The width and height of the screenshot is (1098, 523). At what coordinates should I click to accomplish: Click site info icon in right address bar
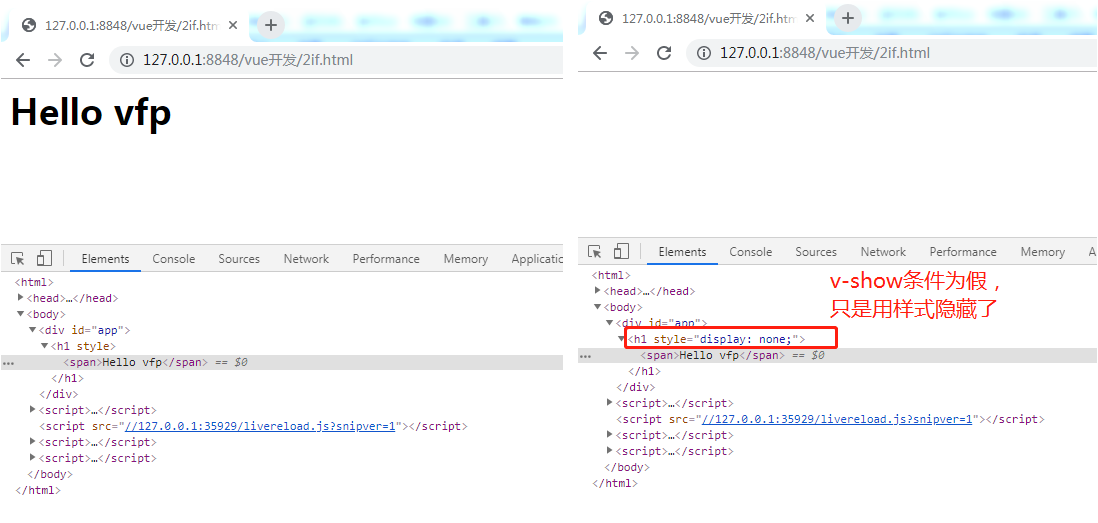point(704,53)
